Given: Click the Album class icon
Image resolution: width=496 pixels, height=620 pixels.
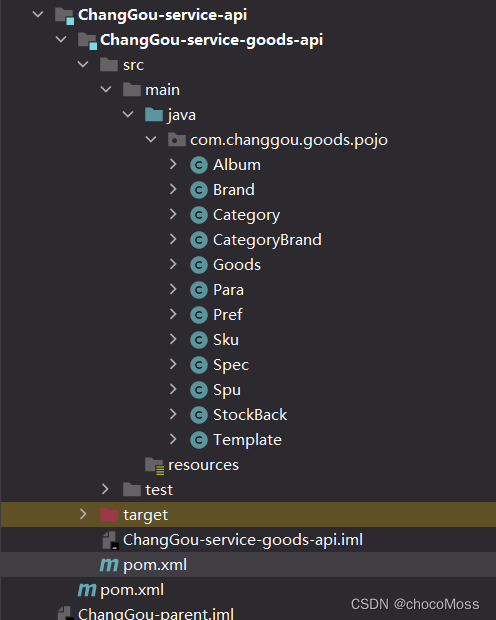Looking at the screenshot, I should coord(199,165).
